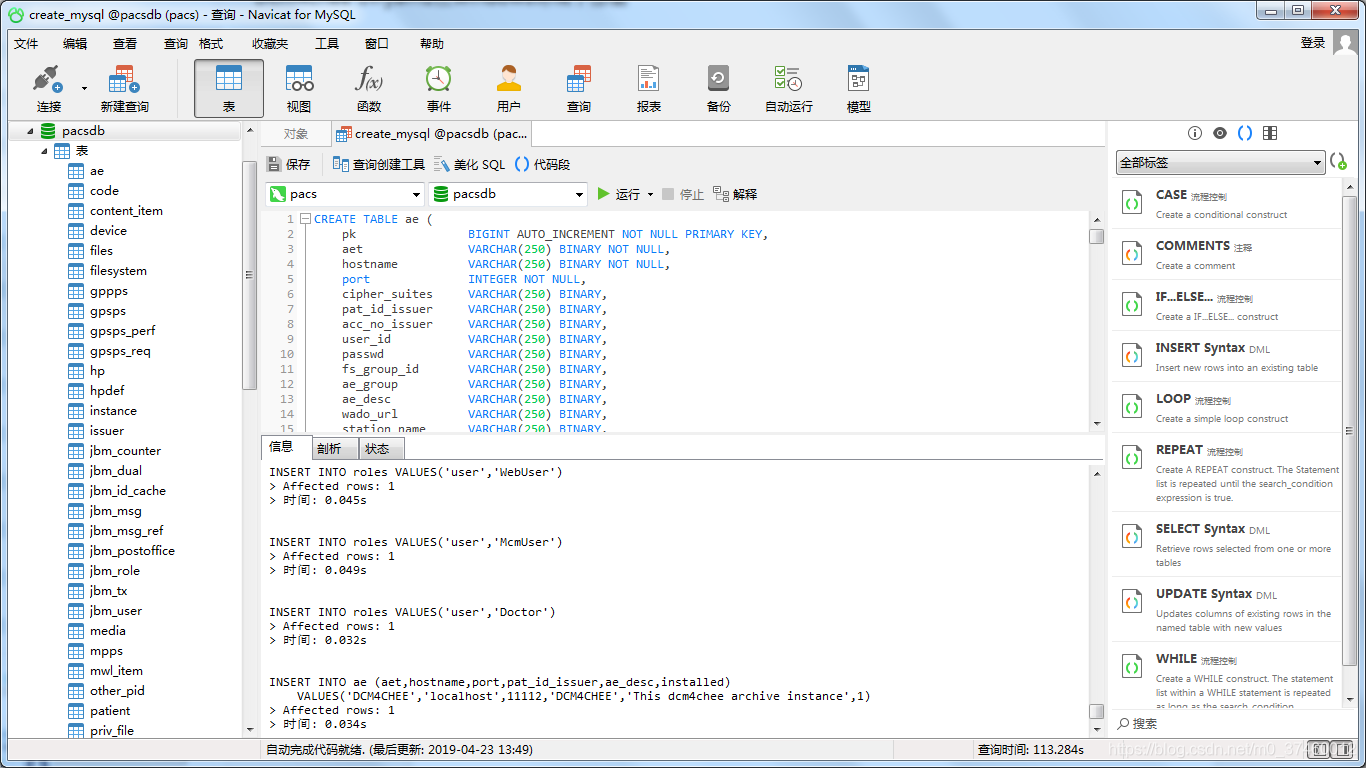The height and width of the screenshot is (768, 1366).
Task: Open the 收藏夹 menu
Action: [270, 43]
